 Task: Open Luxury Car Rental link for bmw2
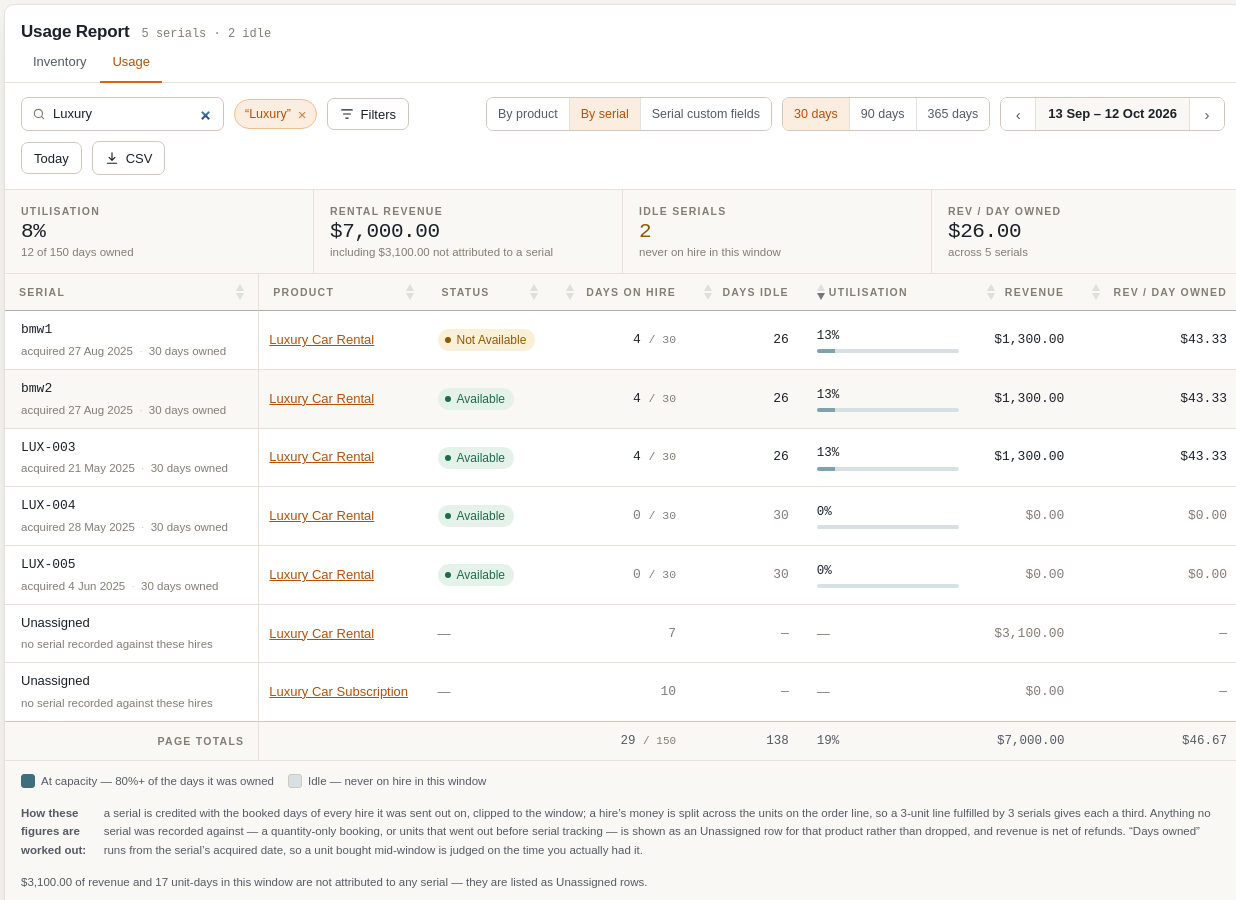[321, 399]
